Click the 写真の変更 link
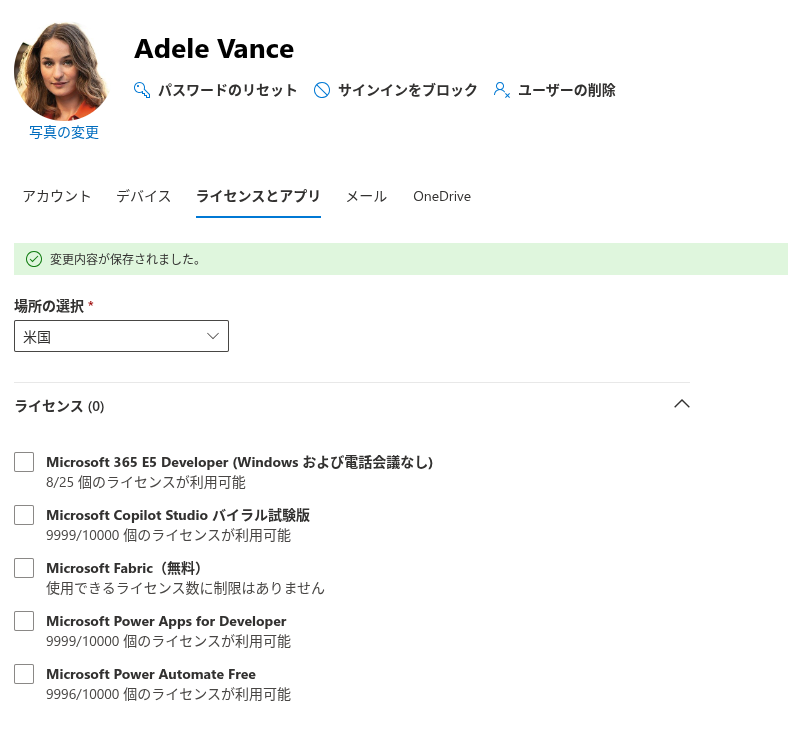Viewport: 788px width, 750px height. (64, 132)
